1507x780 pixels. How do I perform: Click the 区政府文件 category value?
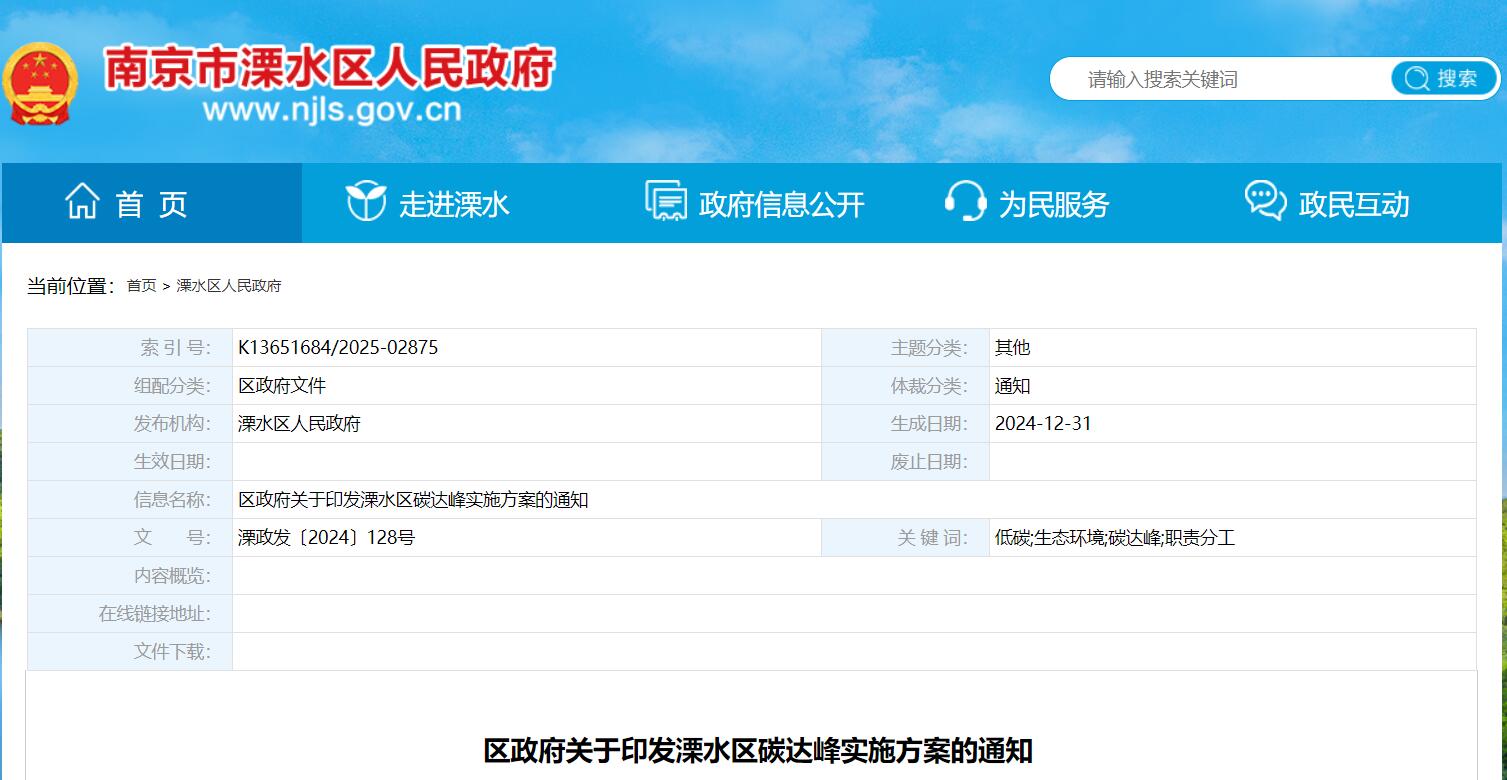pyautogui.click(x=282, y=386)
